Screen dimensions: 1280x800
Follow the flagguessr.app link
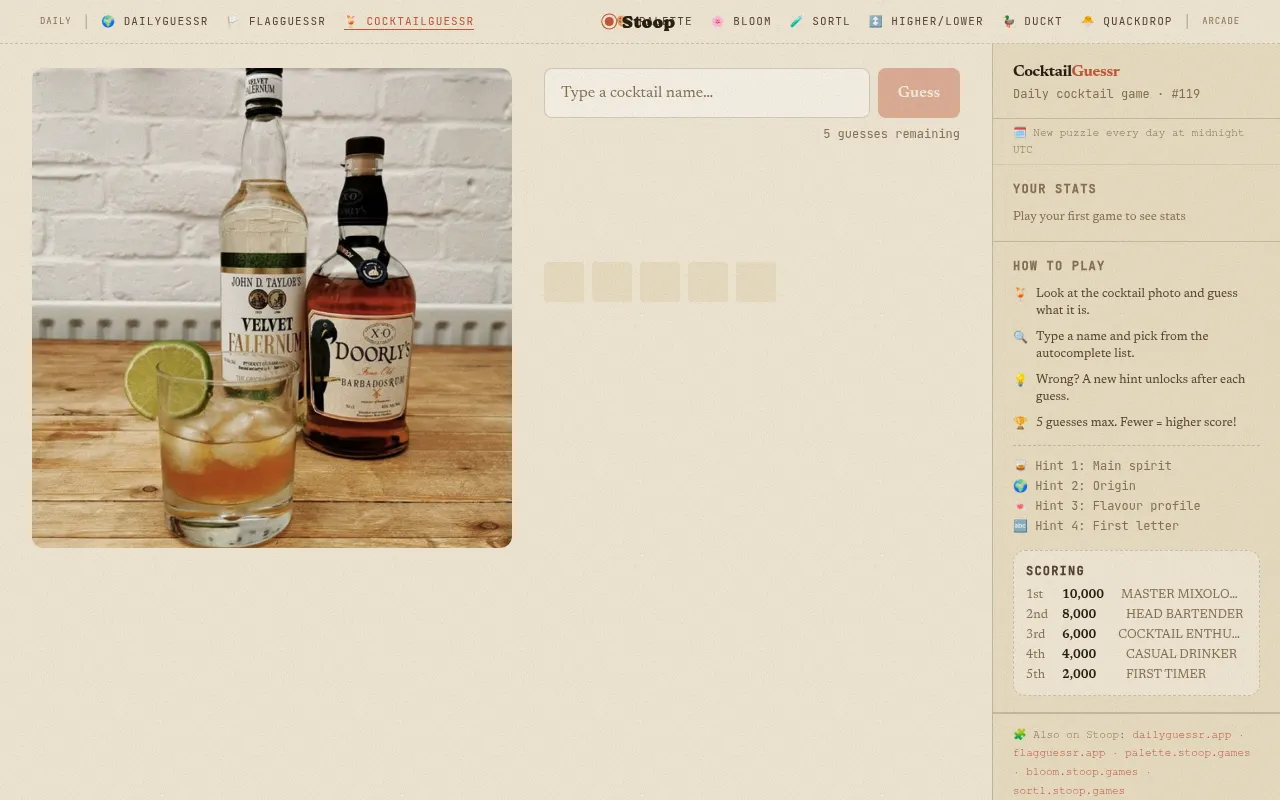coord(1059,753)
